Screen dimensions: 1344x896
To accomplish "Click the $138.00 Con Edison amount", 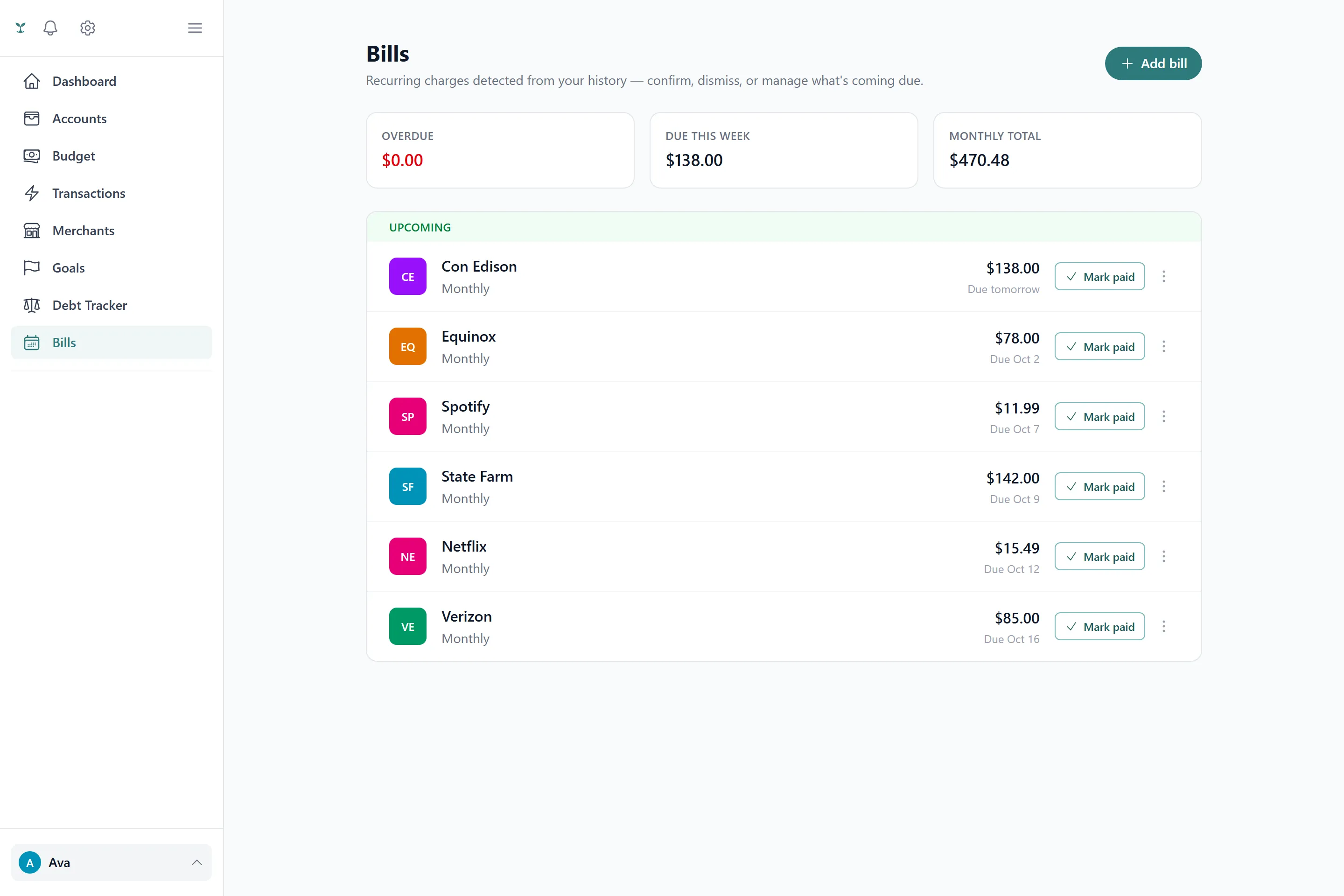I will pos(1013,268).
